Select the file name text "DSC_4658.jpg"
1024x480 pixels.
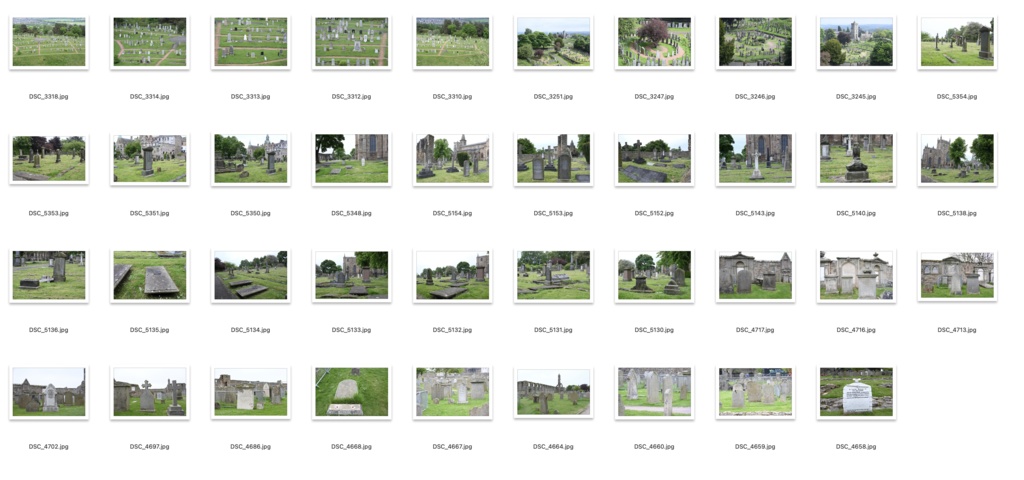pyautogui.click(x=856, y=447)
